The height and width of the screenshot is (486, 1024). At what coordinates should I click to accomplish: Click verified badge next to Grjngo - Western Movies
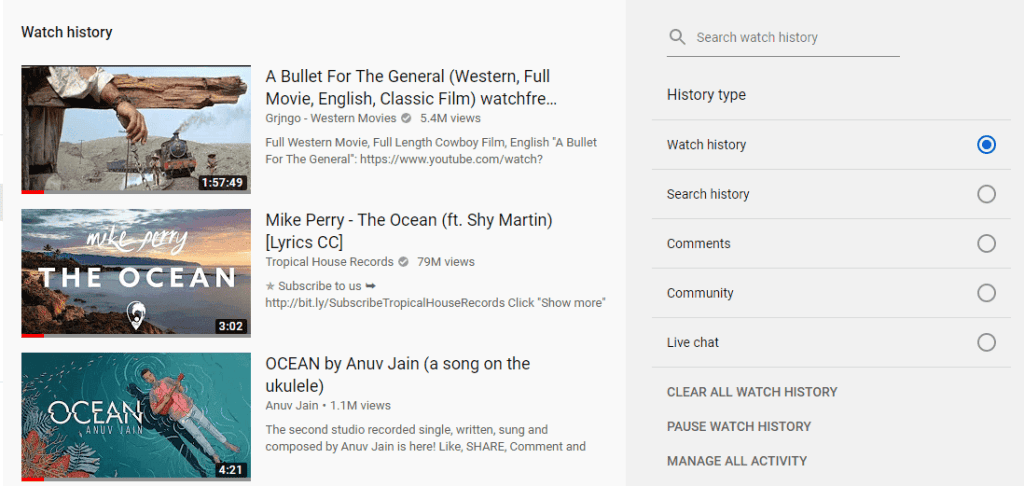(406, 118)
